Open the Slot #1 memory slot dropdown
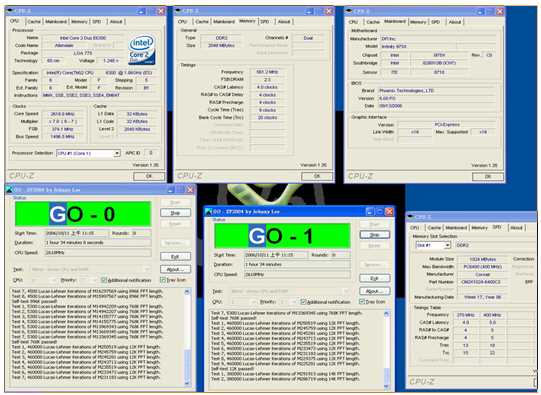The width and height of the screenshot is (541, 395). (x=447, y=245)
